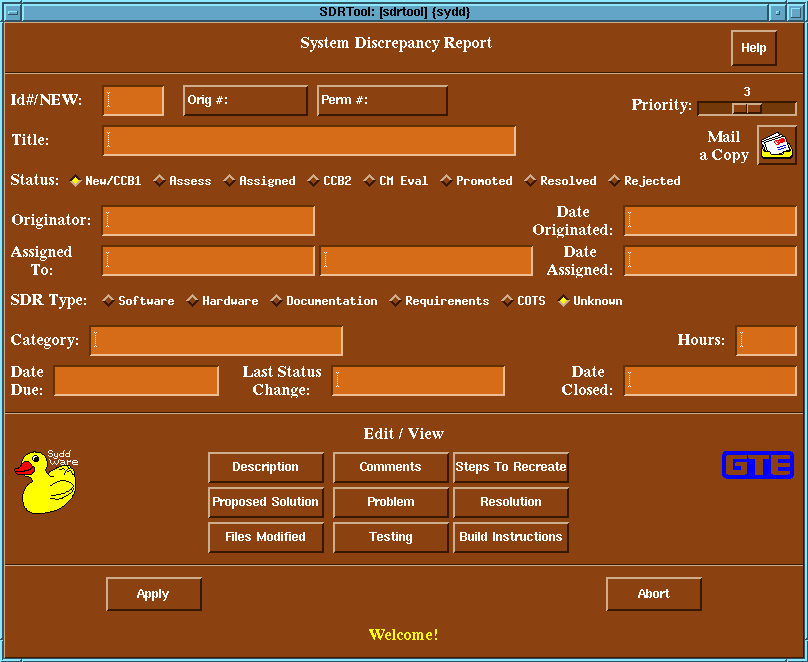Image resolution: width=808 pixels, height=662 pixels.
Task: Click the blue GTE logo
Action: click(758, 465)
